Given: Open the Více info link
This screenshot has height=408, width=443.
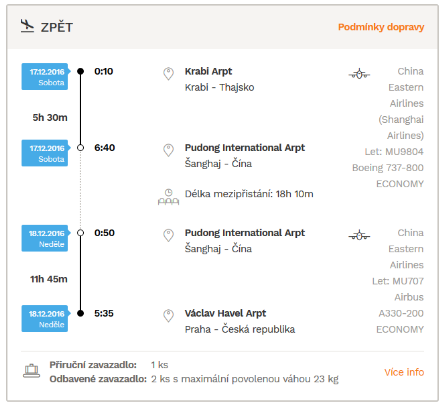Looking at the screenshot, I should pos(404,372).
